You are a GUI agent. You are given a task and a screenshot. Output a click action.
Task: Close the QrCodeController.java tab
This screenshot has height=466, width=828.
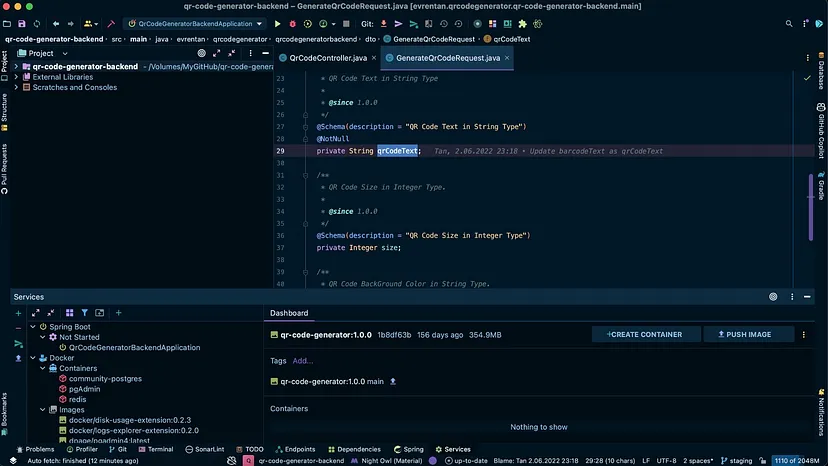(x=374, y=58)
